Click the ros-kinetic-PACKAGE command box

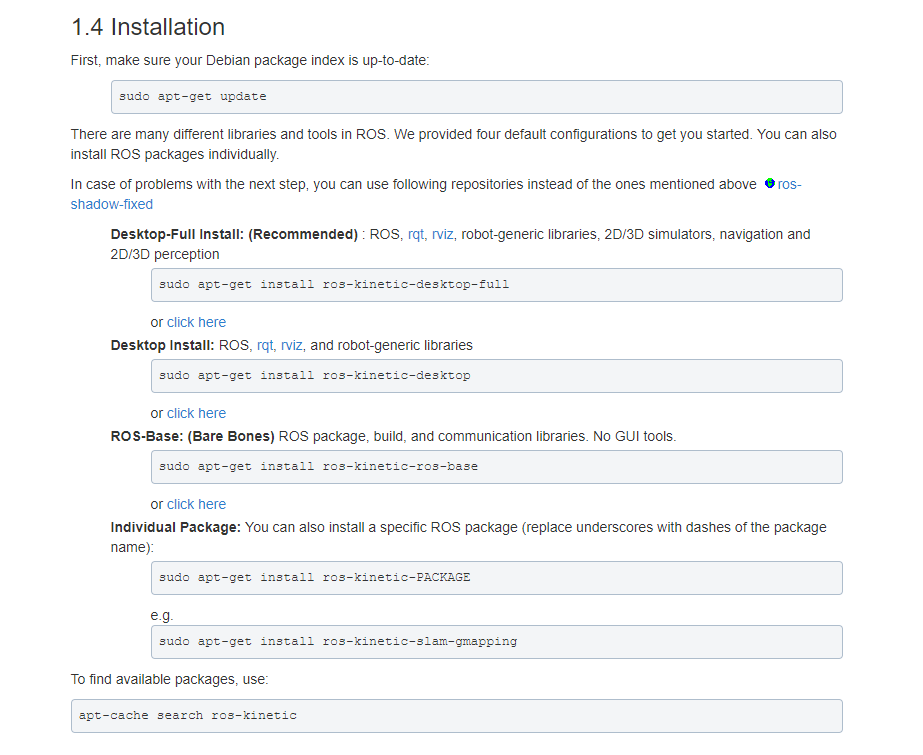pyautogui.click(x=497, y=578)
